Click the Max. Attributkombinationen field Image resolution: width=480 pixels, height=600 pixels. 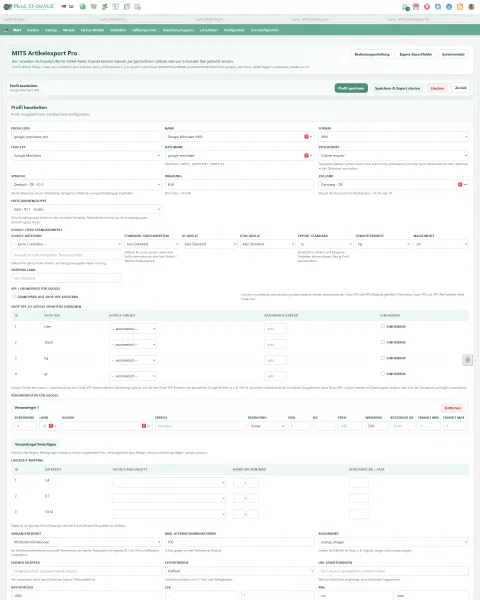240,542
